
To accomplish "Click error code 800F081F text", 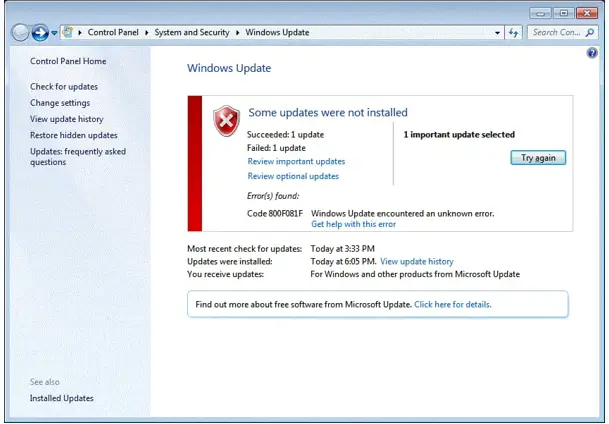I will pyautogui.click(x=275, y=214).
